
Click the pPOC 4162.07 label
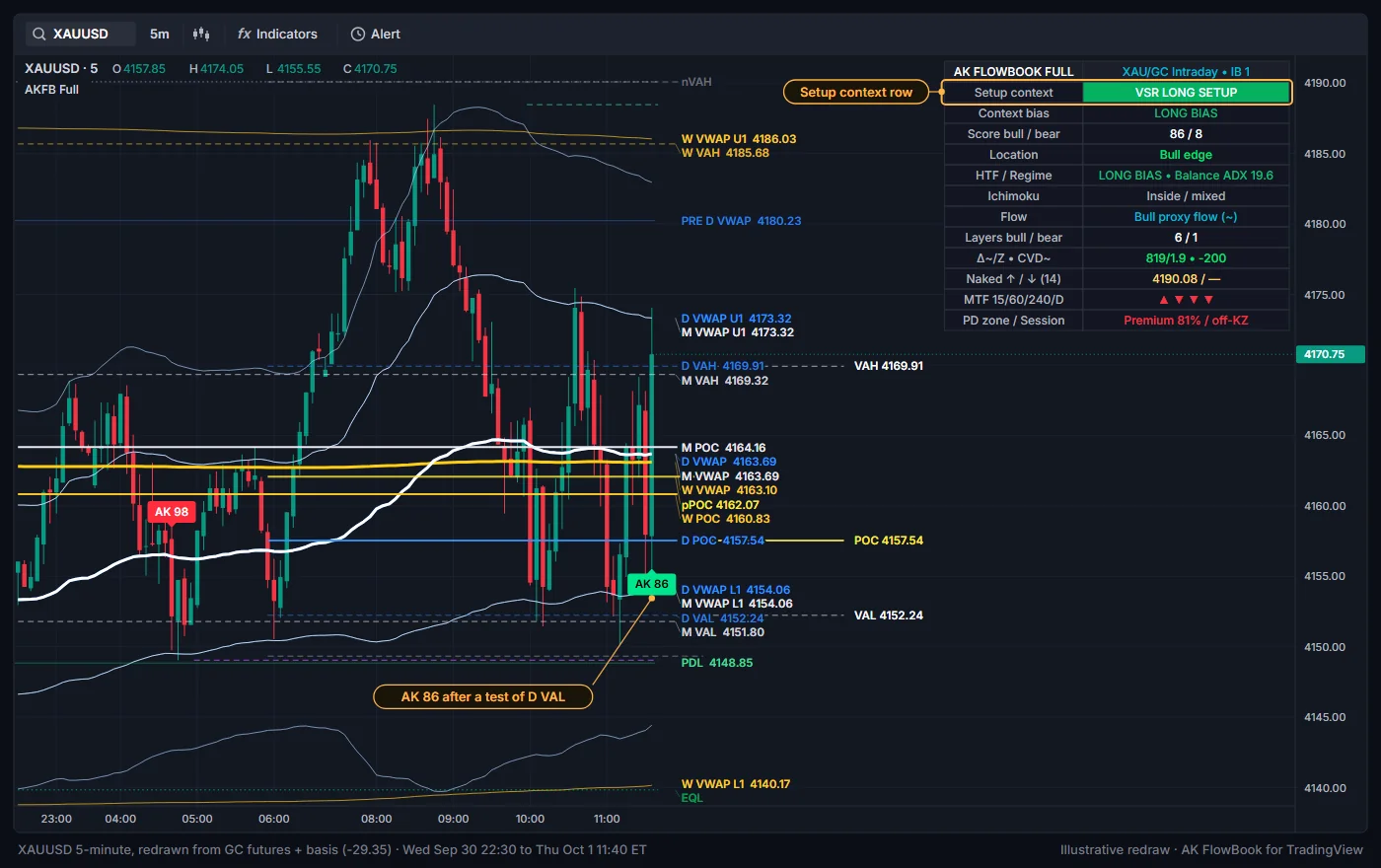(x=720, y=505)
